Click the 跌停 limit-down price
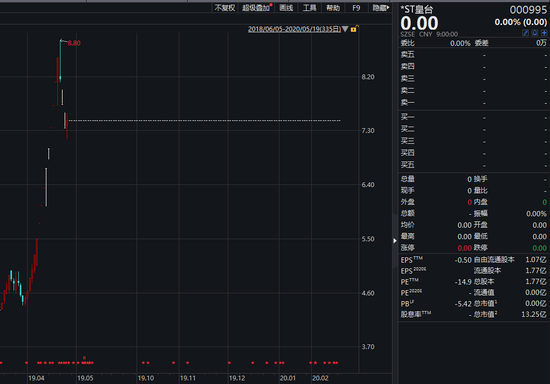 click(539, 248)
